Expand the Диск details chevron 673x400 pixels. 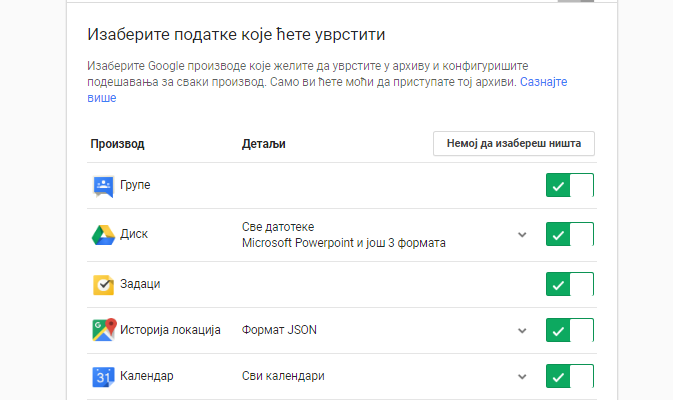(522, 235)
